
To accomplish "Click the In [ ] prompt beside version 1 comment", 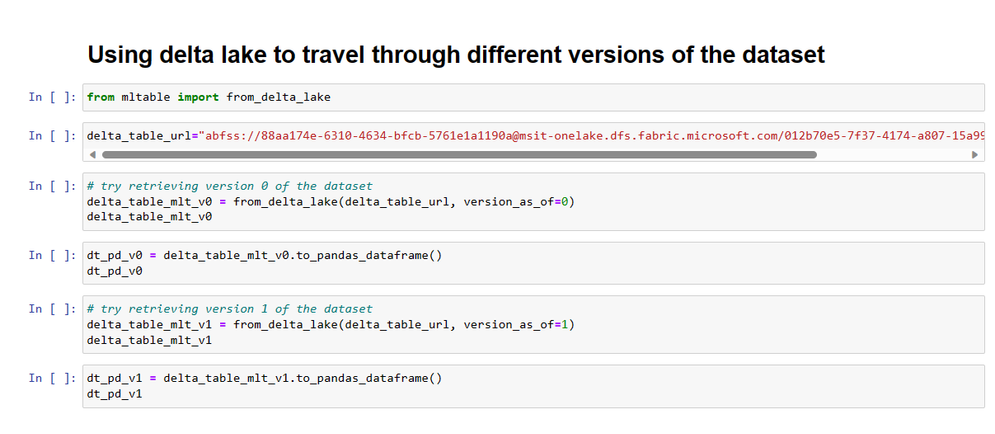I will [53, 309].
